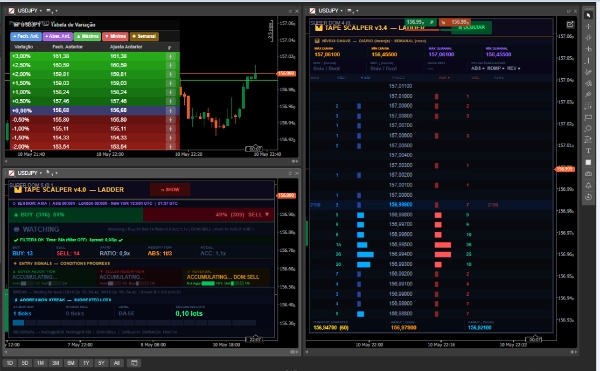The height and width of the screenshot is (371, 600).
Task: Toggle the Mínima filter button
Action: pyautogui.click(x=115, y=36)
